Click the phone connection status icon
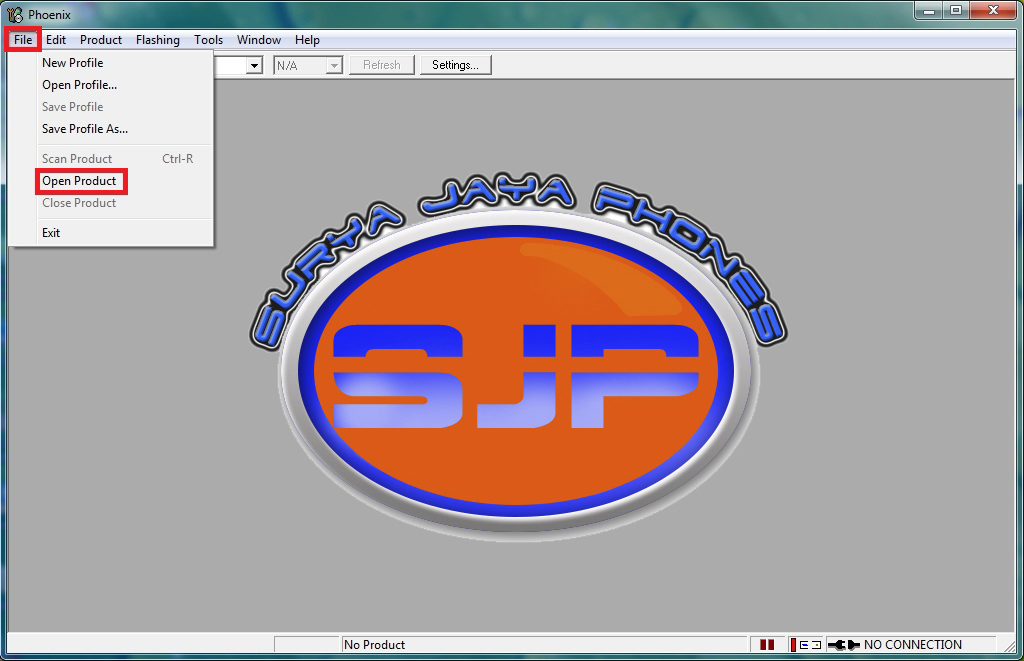1024x661 pixels. (805, 645)
